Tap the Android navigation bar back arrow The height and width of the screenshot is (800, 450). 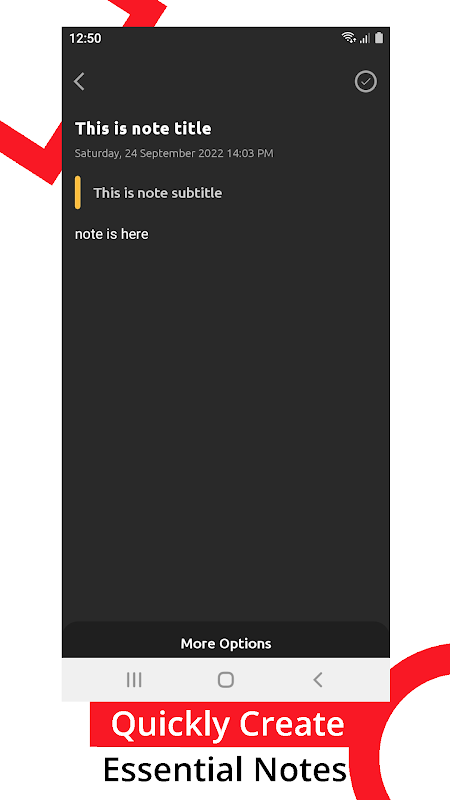(x=317, y=680)
